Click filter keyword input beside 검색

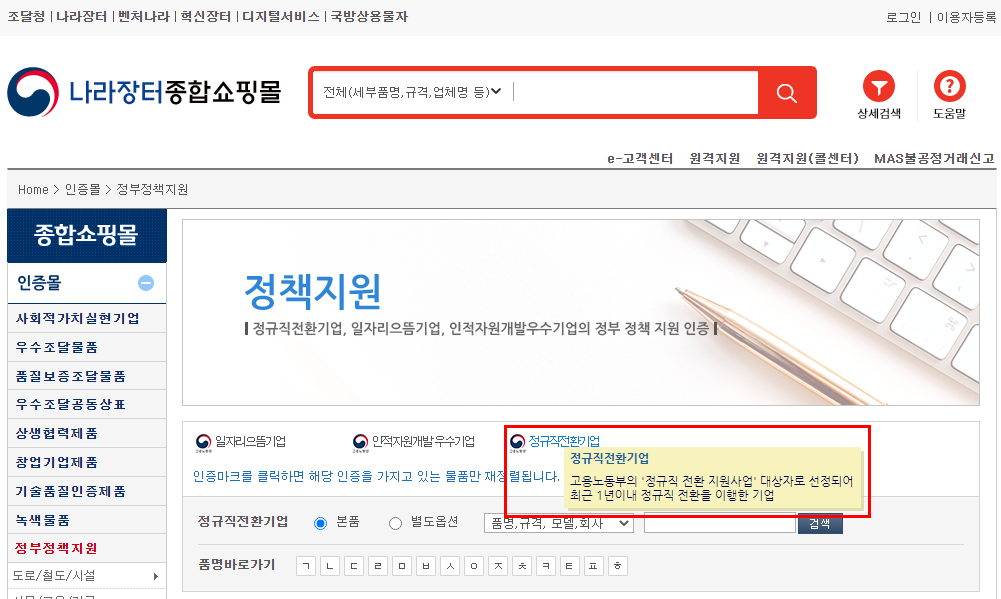(720, 524)
